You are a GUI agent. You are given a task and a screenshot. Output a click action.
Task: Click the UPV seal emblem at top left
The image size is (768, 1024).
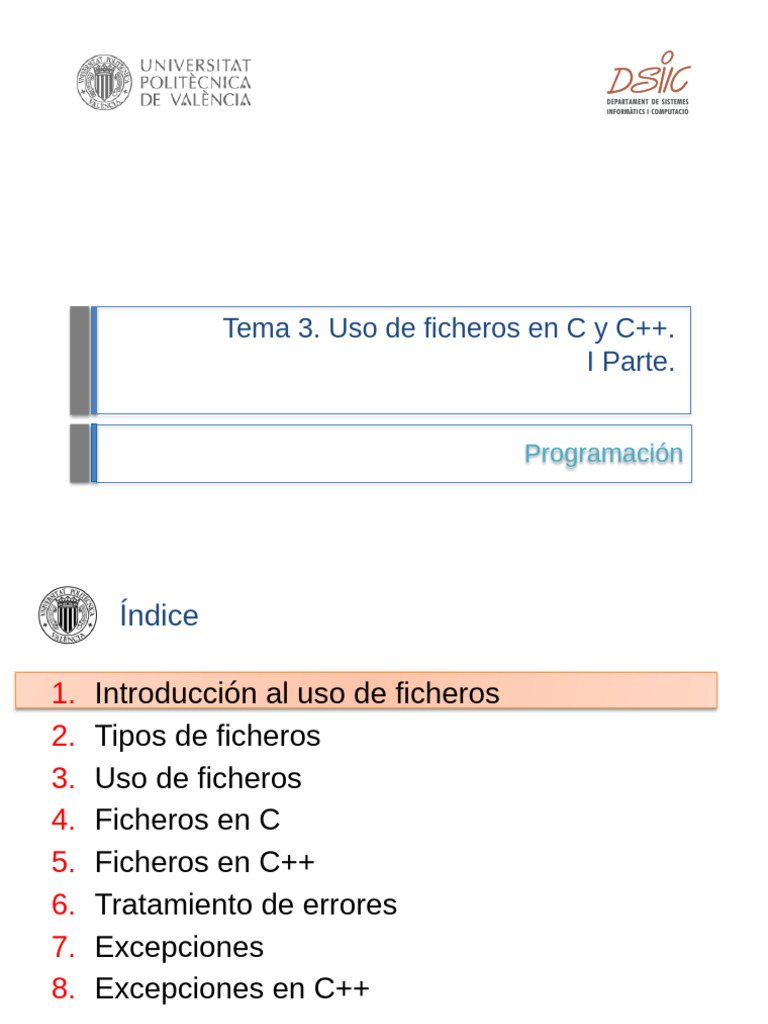click(104, 82)
